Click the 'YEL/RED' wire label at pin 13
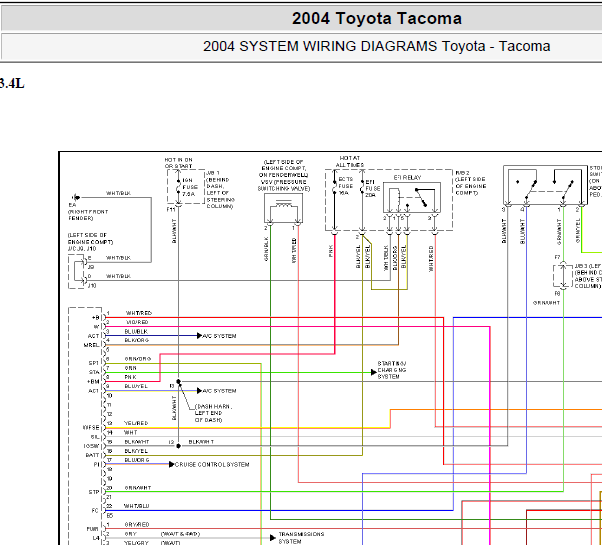The width and height of the screenshot is (602, 545). point(136,423)
